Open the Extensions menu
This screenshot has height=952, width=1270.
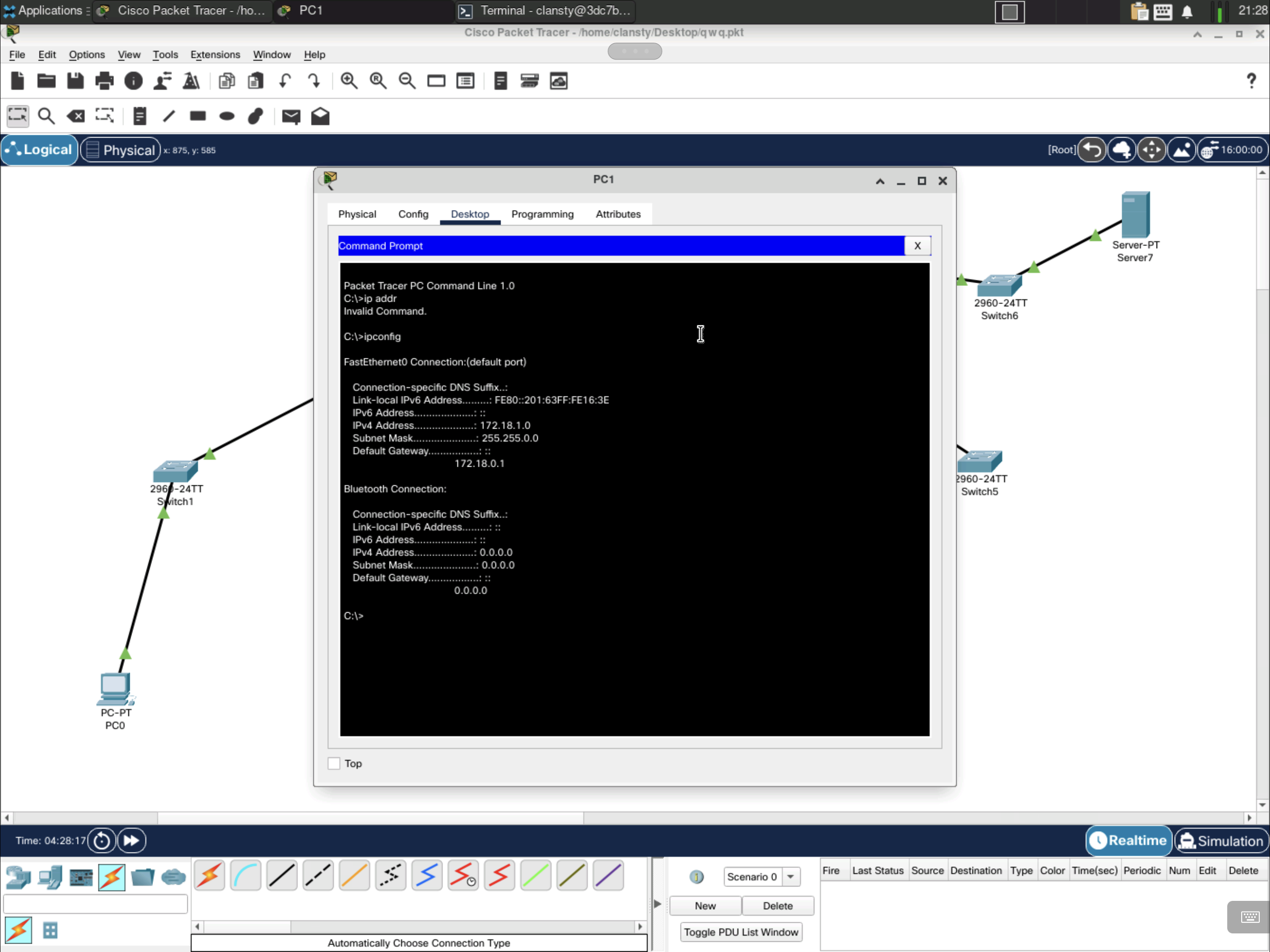pyautogui.click(x=215, y=54)
